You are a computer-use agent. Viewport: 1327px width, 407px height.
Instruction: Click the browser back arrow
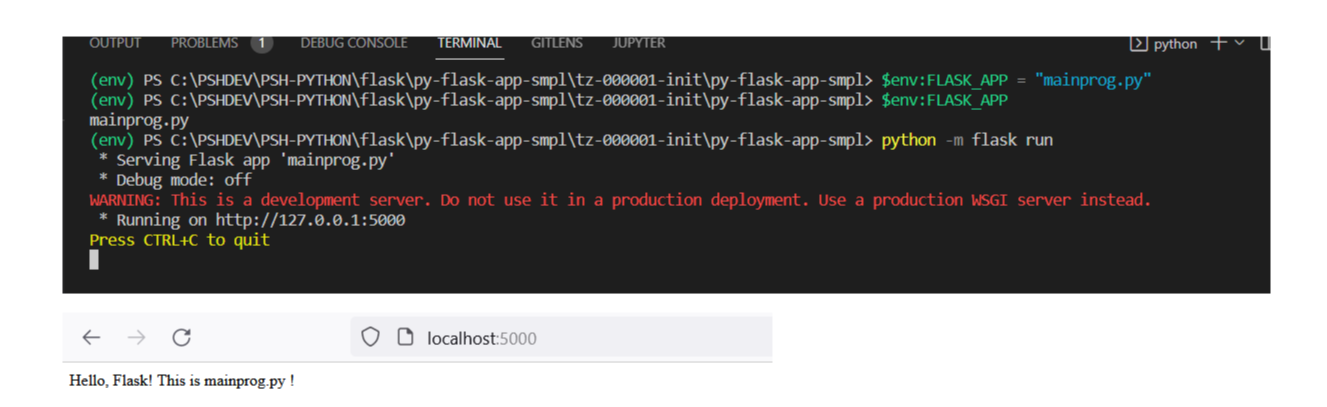pos(91,338)
